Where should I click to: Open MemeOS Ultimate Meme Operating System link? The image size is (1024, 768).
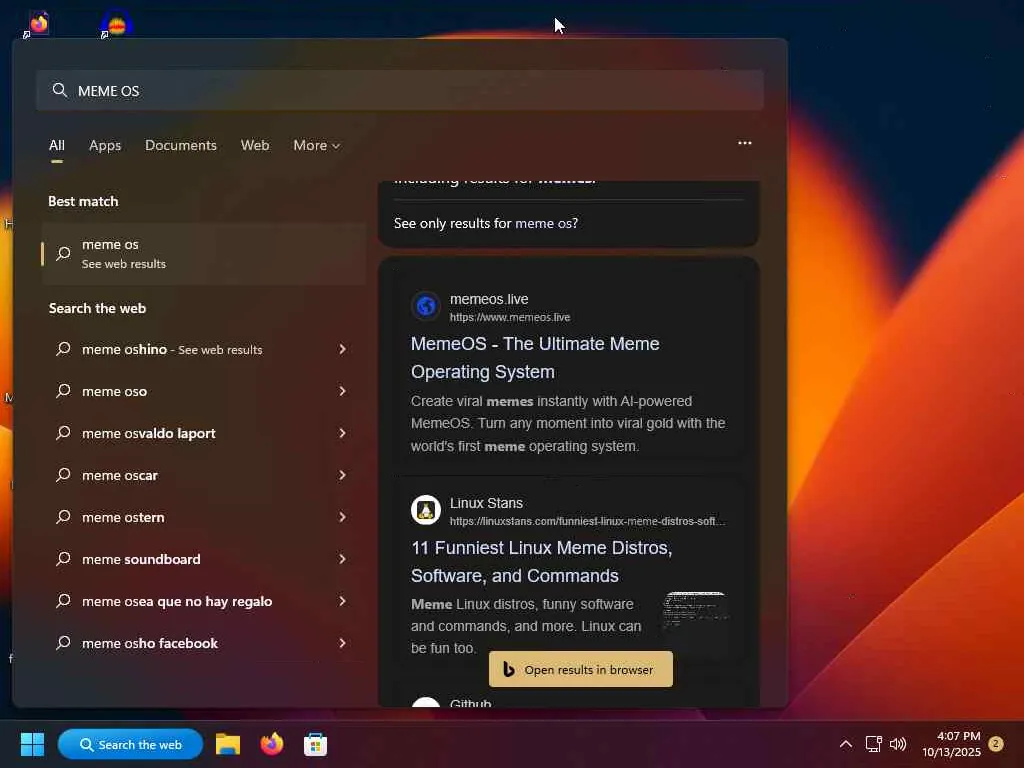[x=535, y=357]
